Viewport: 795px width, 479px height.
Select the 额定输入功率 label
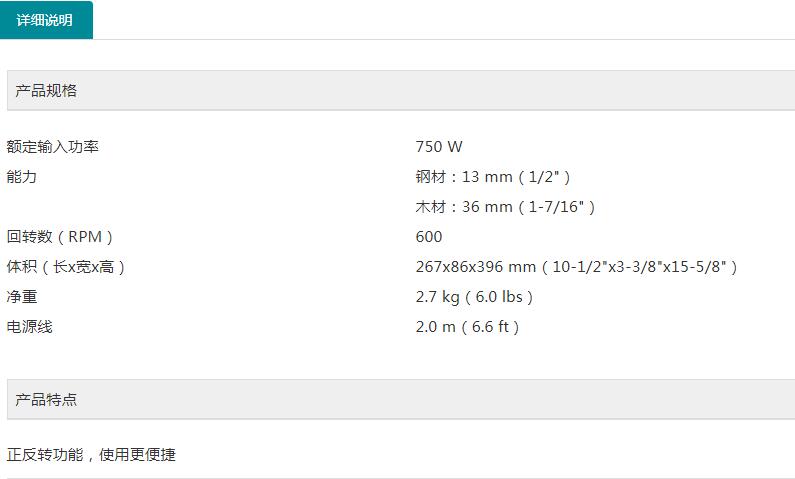click(x=53, y=147)
